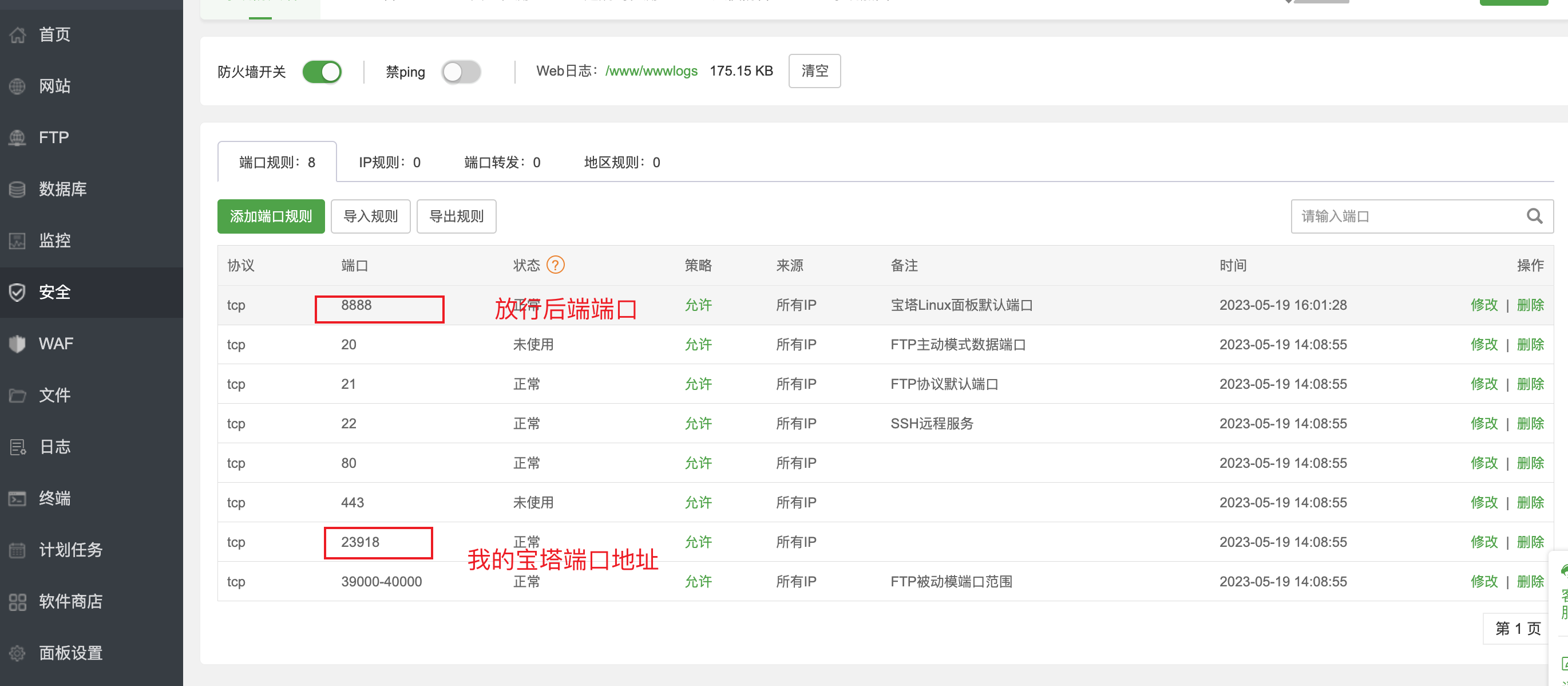Click 添加端口规则 button
The height and width of the screenshot is (686, 1568).
point(271,216)
